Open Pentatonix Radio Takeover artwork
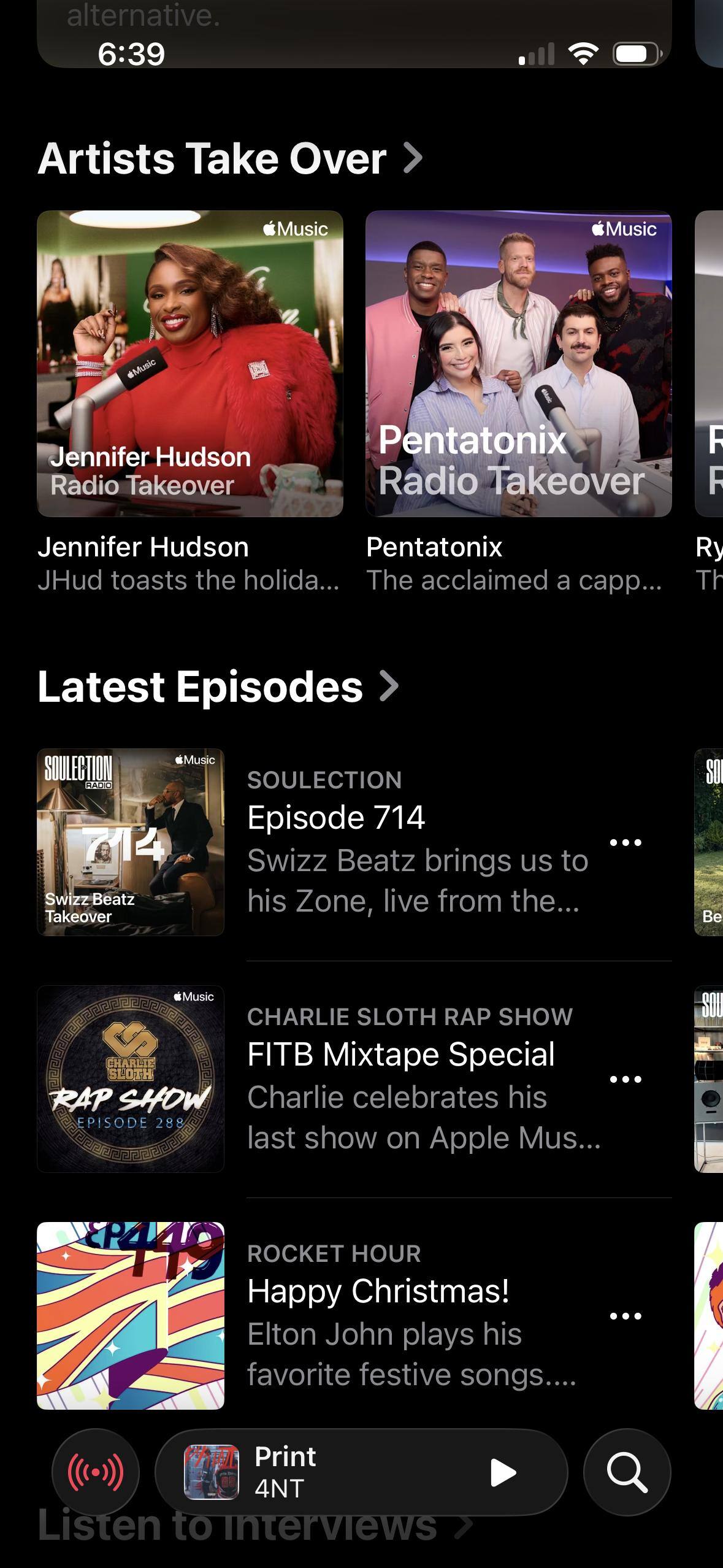The height and width of the screenshot is (1568, 723). pyautogui.click(x=519, y=364)
